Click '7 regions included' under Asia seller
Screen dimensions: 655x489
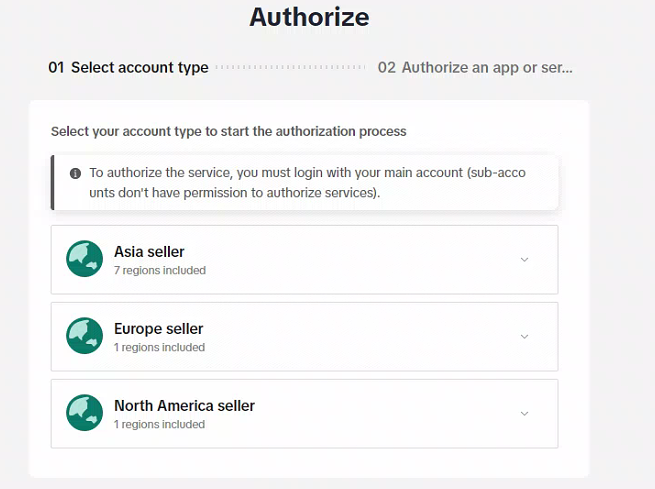click(x=159, y=271)
